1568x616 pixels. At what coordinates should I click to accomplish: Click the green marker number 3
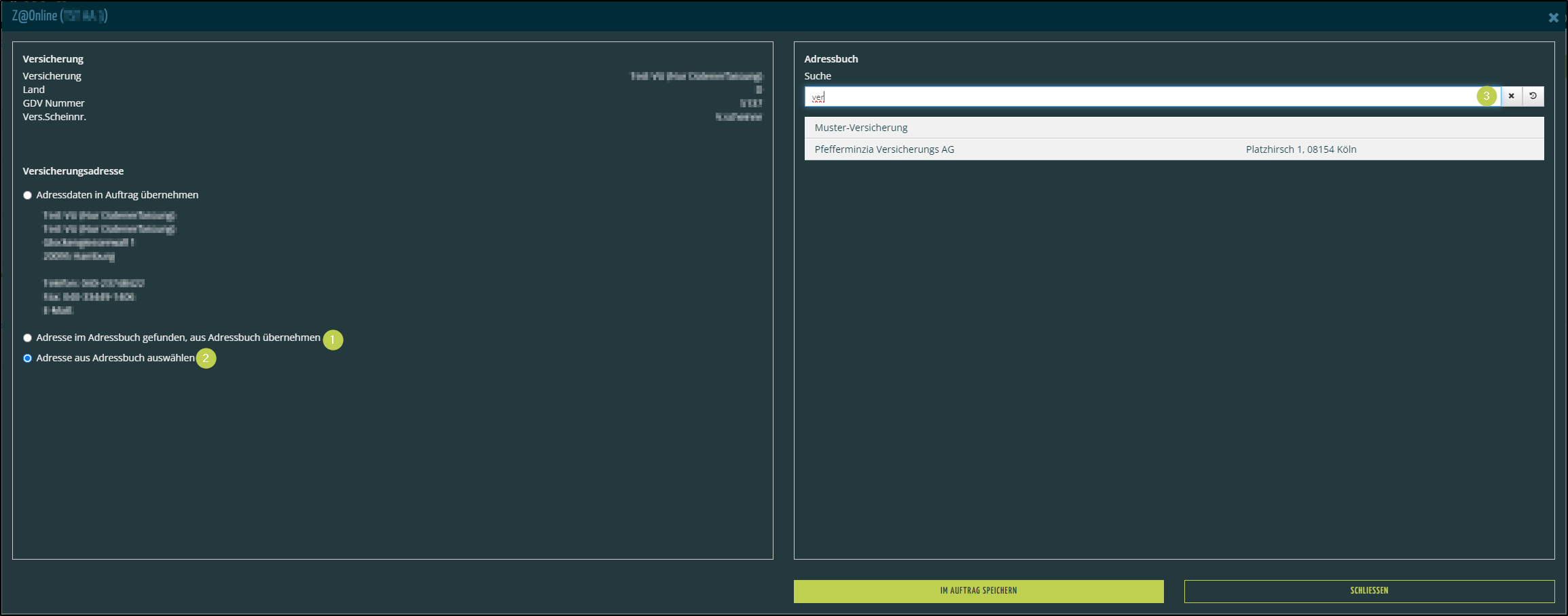1486,96
